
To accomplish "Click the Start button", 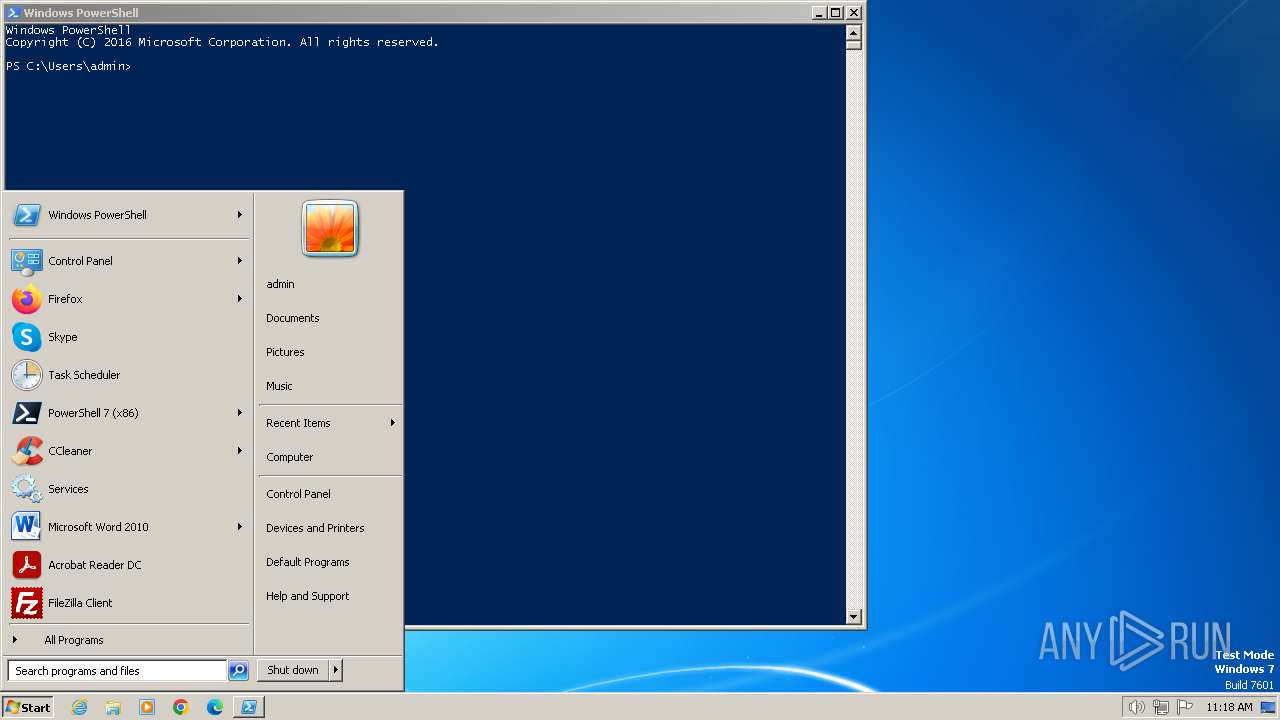I will click(x=28, y=707).
